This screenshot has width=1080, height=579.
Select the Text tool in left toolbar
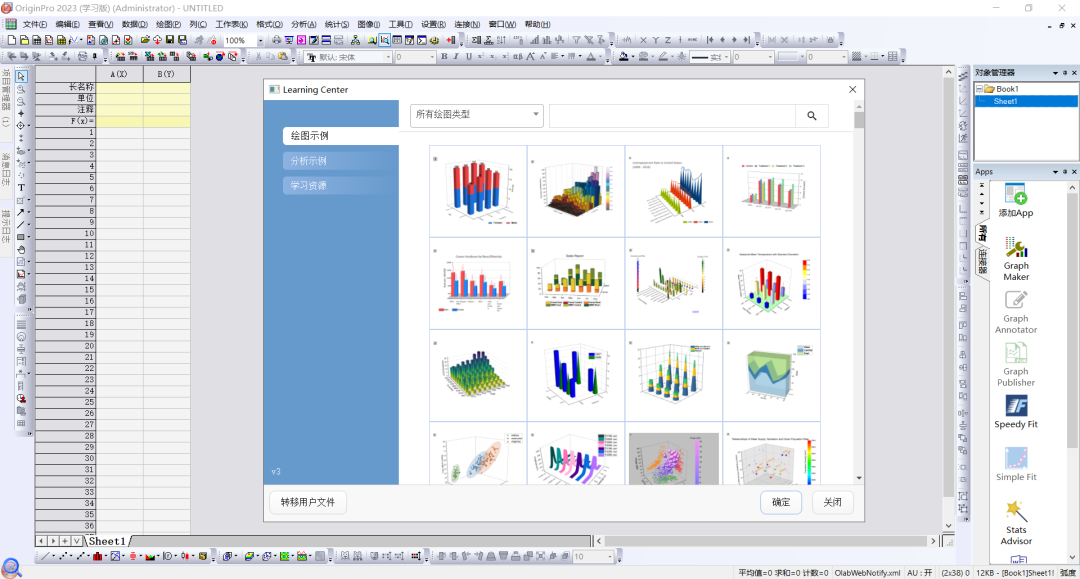click(21, 187)
